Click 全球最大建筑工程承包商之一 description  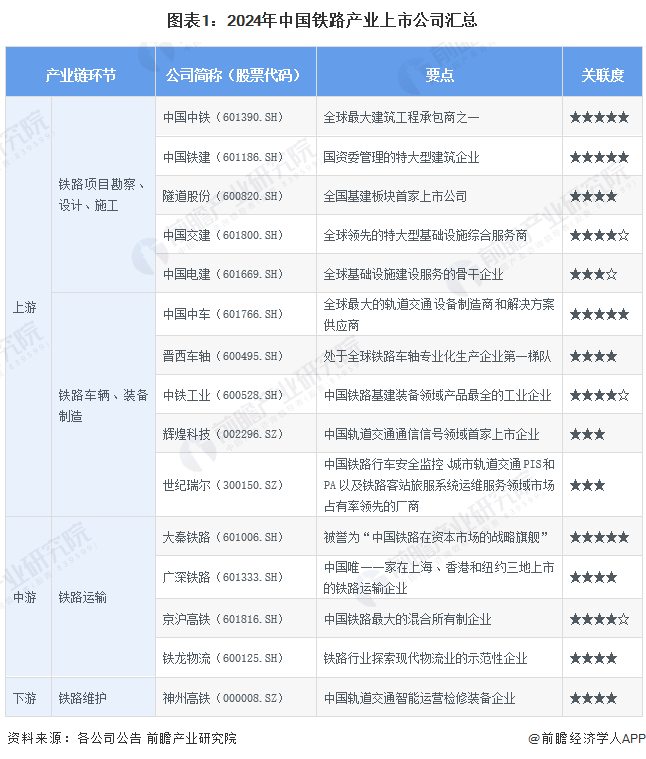click(401, 117)
